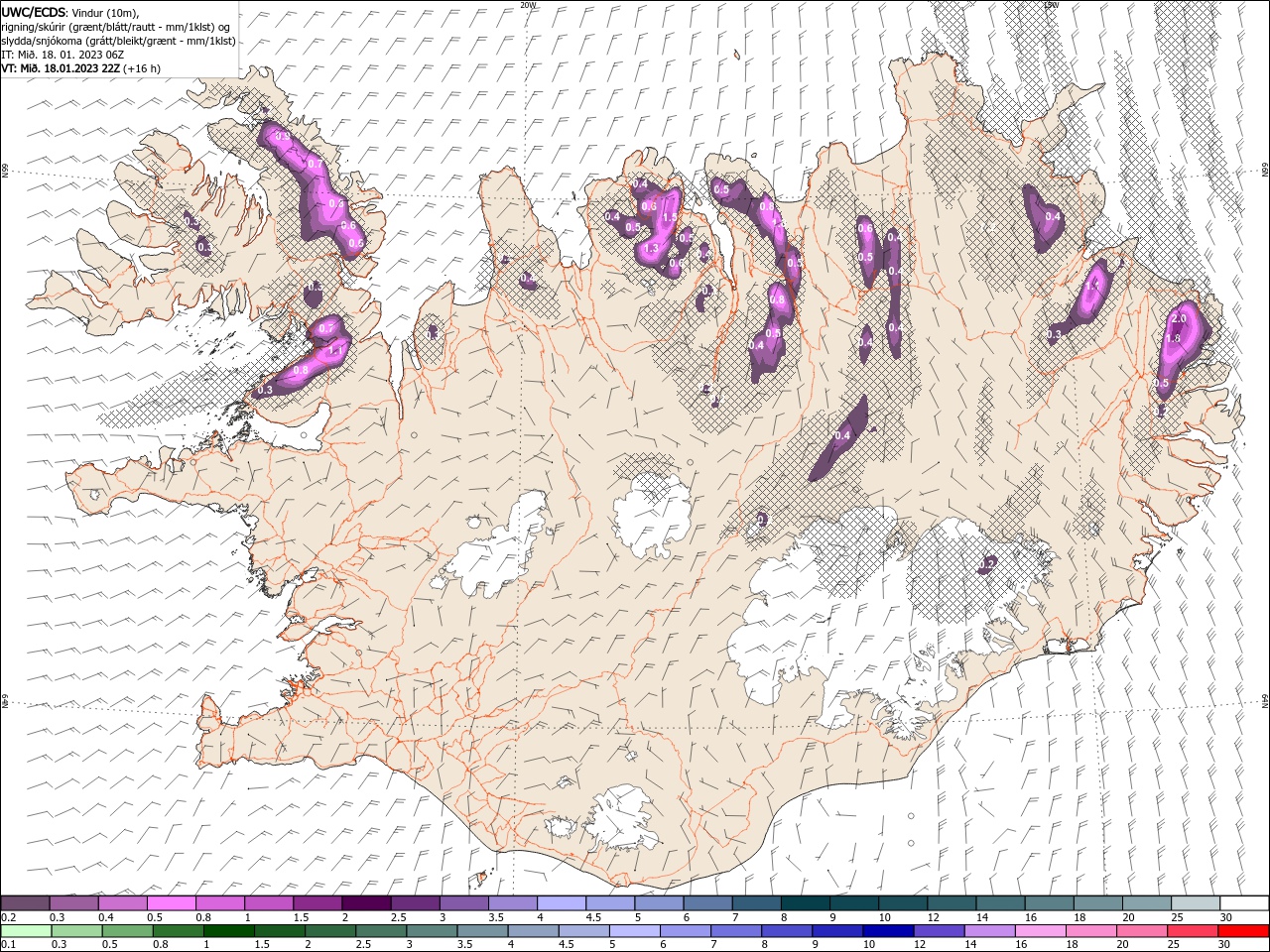Viewport: 1270px width, 952px height.
Task: Click the '0.1' label in lower legend row
Action: pos(9,945)
